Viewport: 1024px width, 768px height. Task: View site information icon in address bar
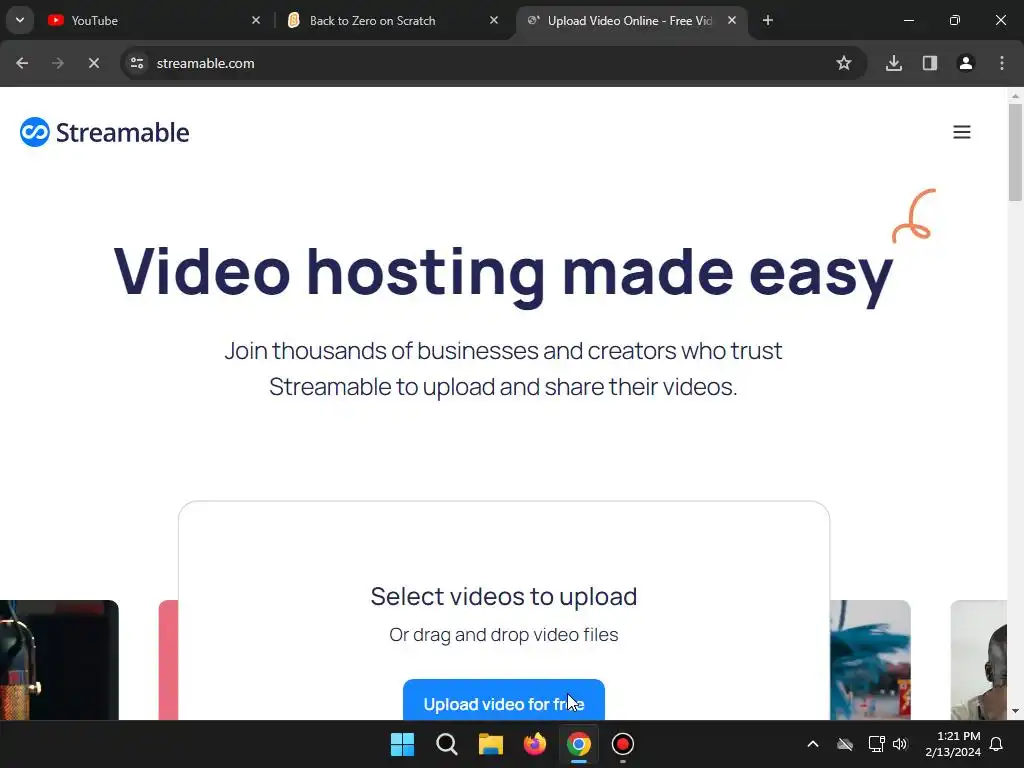137,63
